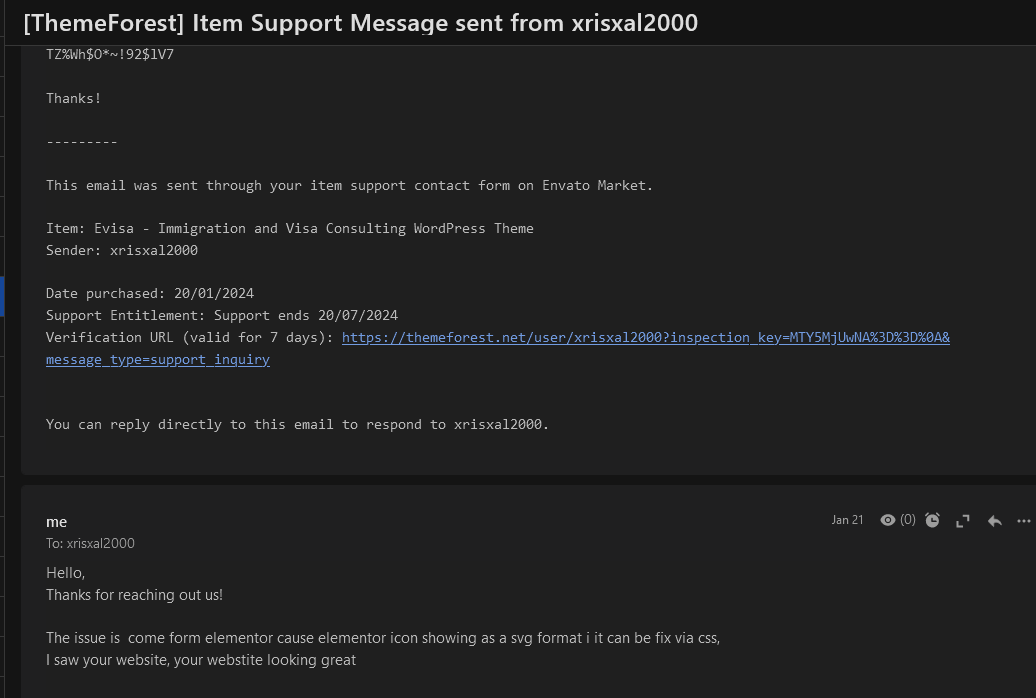
Task: Reply using the curved arrow icon
Action: point(994,521)
